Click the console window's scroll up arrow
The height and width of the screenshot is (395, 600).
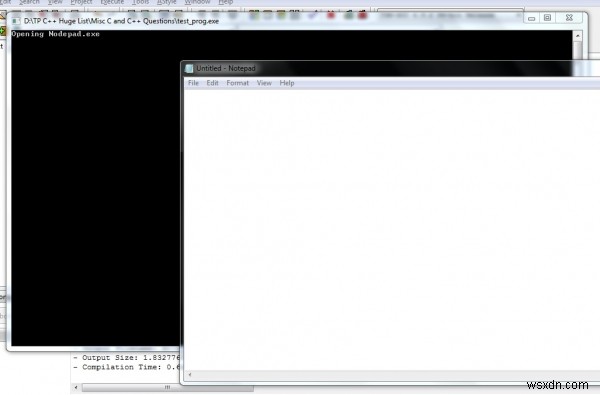click(x=577, y=36)
